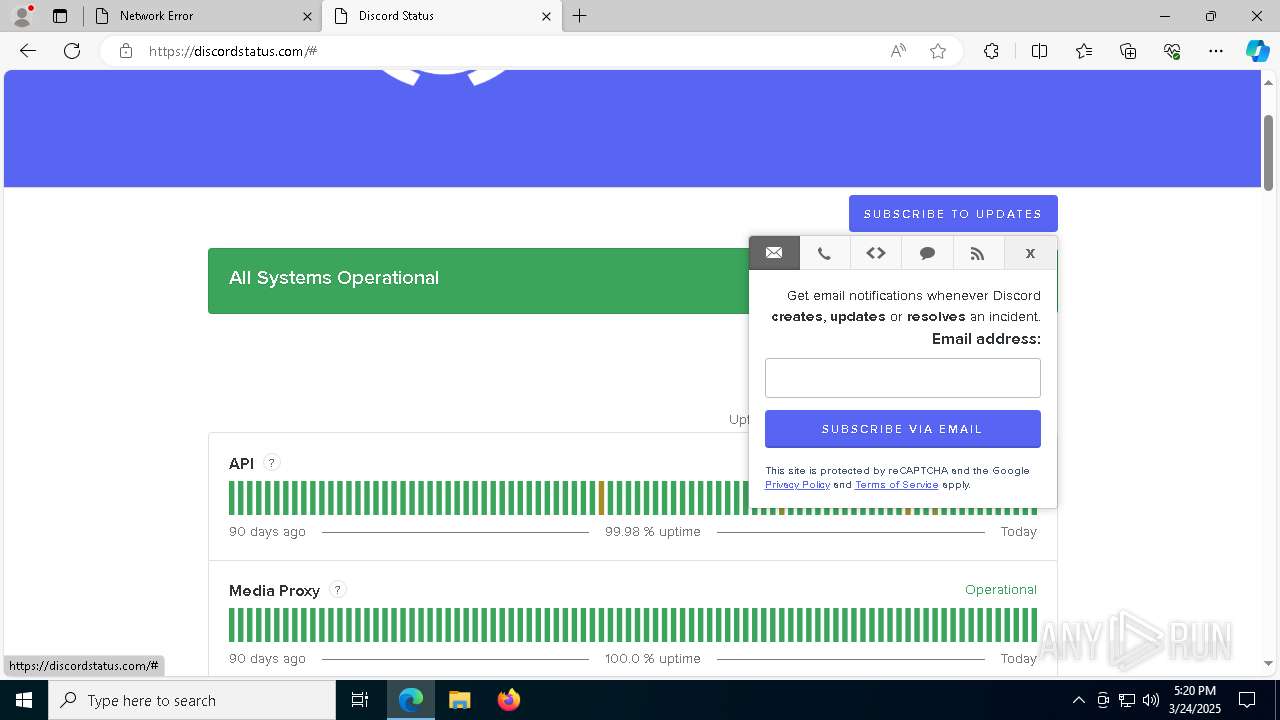Open browser profile avatar icon
1280x720 pixels.
22,16
